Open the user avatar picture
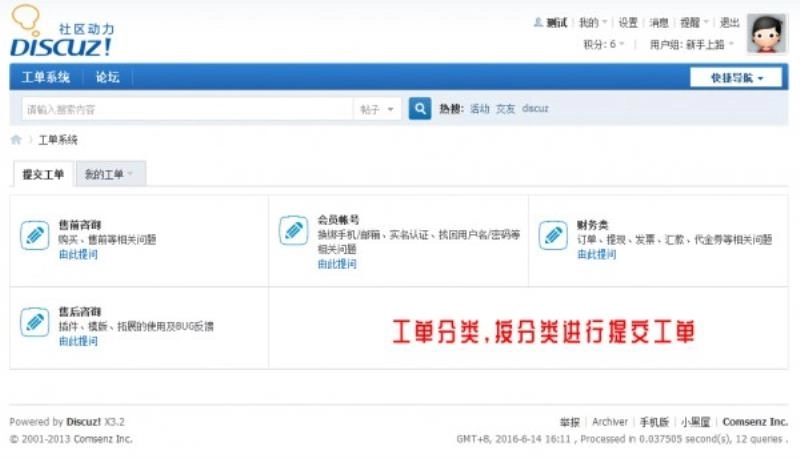This screenshot has width=800, height=458. pyautogui.click(x=767, y=34)
